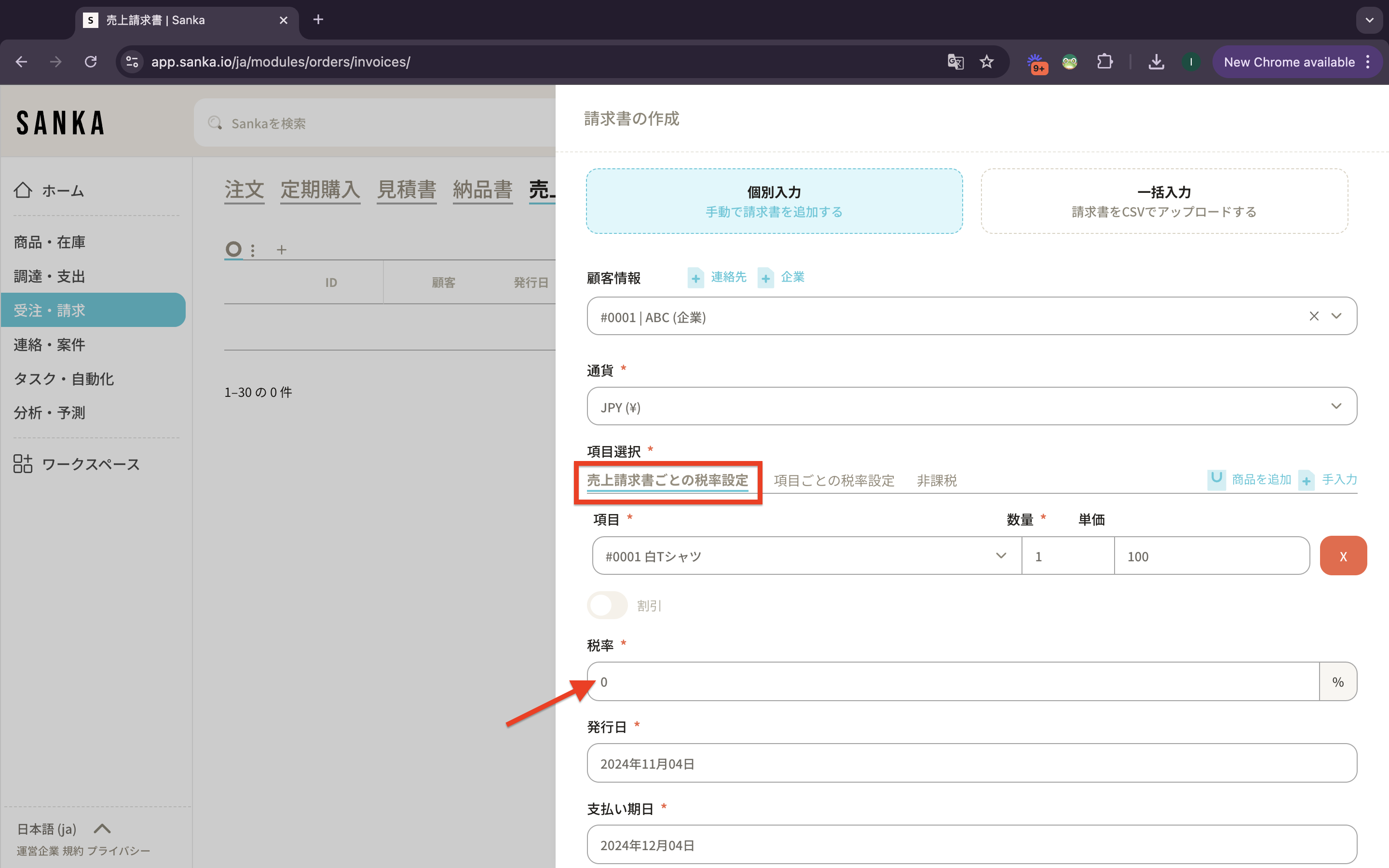
Task: Remove the item row with the red X button
Action: [x=1343, y=556]
